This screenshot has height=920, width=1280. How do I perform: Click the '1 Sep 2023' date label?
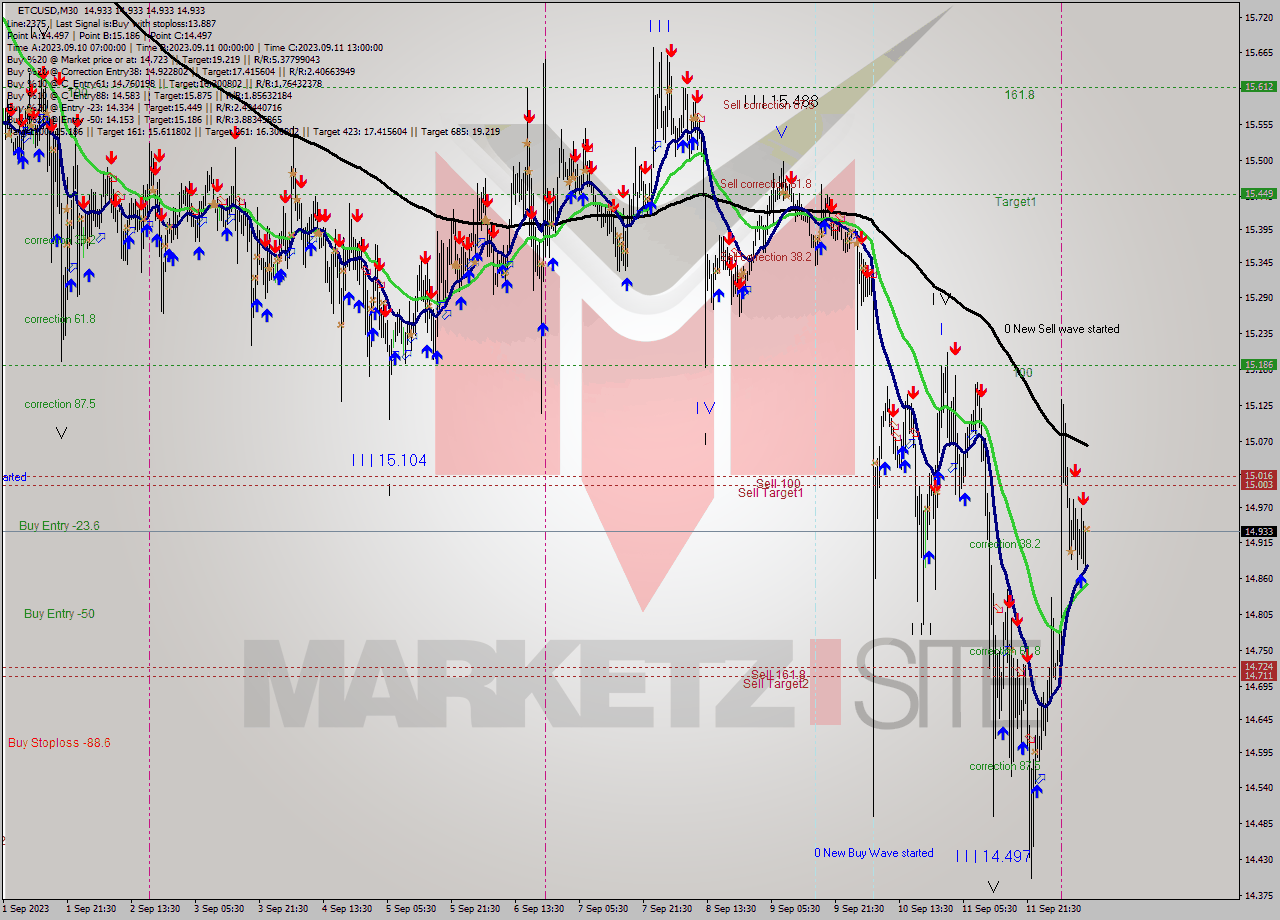(25, 909)
